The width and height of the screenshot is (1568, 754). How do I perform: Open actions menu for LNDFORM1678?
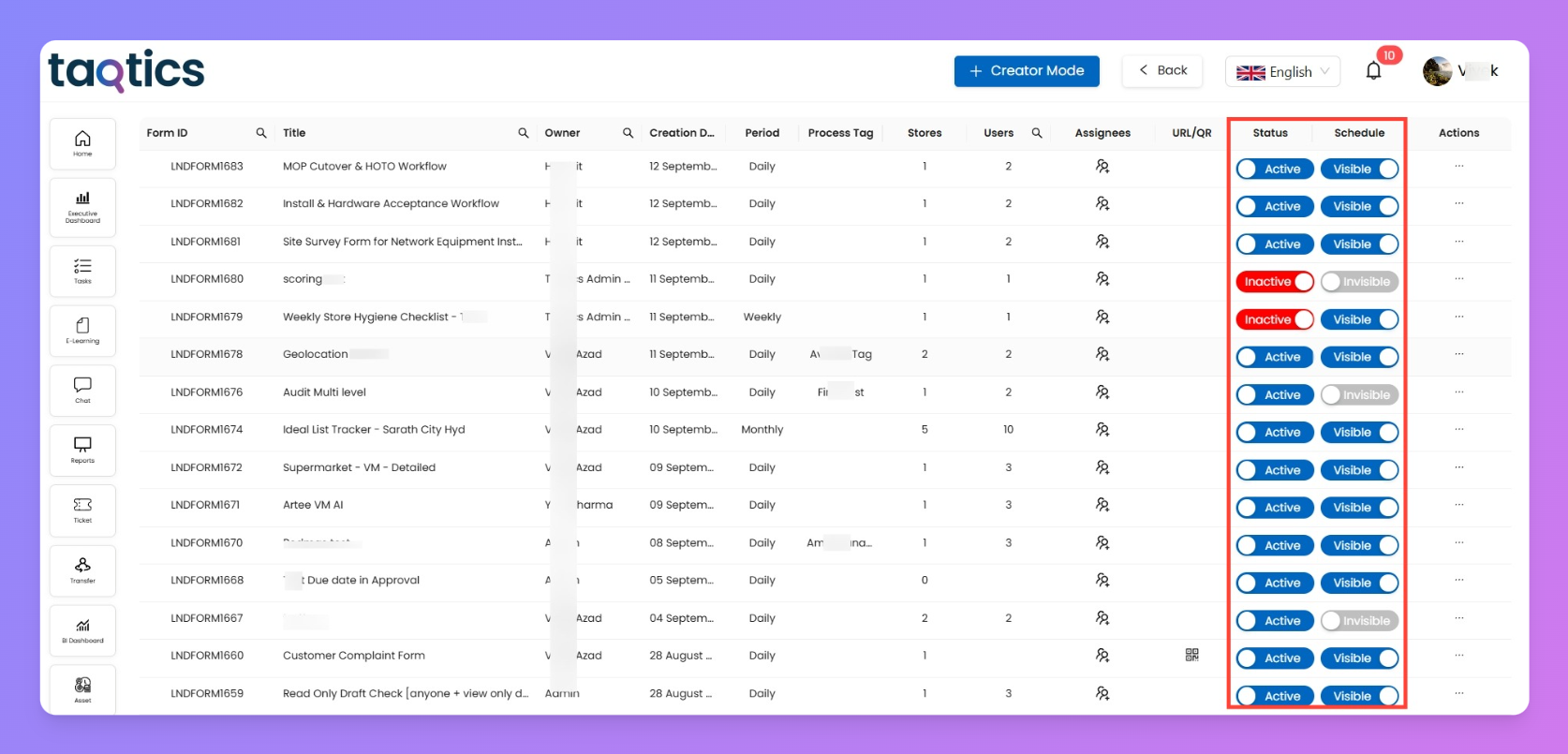[1458, 355]
